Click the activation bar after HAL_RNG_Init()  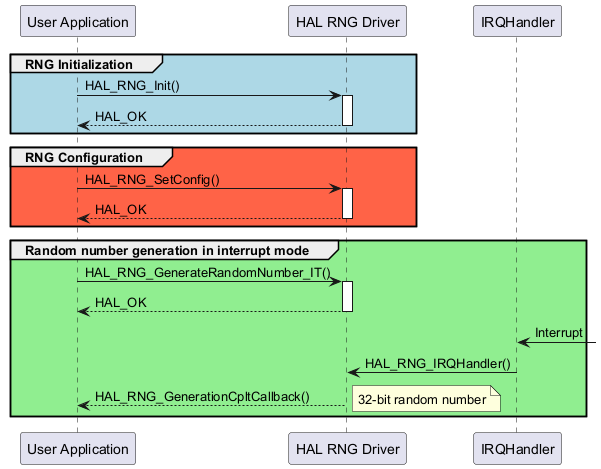point(347,110)
